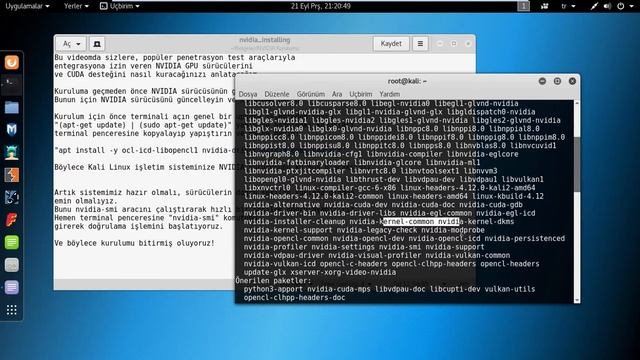
Task: Open the Düzenle menu in terminal
Action: [x=276, y=94]
